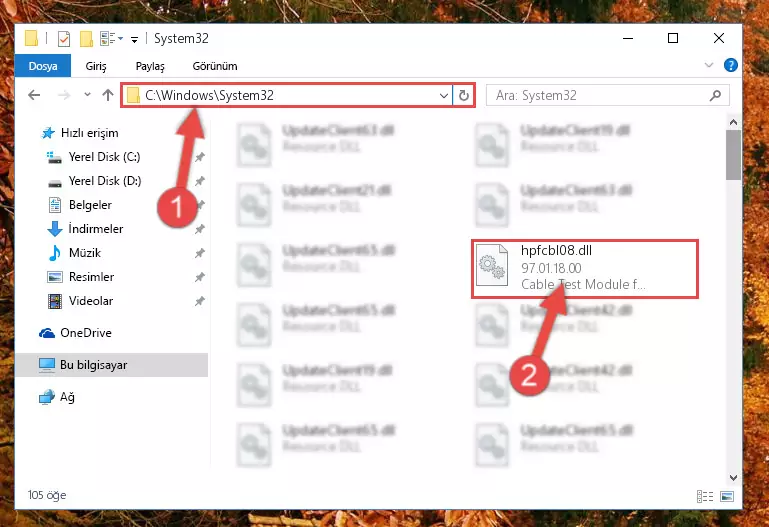Select Hızlı erişim in the sidebar
Screen dimensions: 769x527
click(x=90, y=133)
